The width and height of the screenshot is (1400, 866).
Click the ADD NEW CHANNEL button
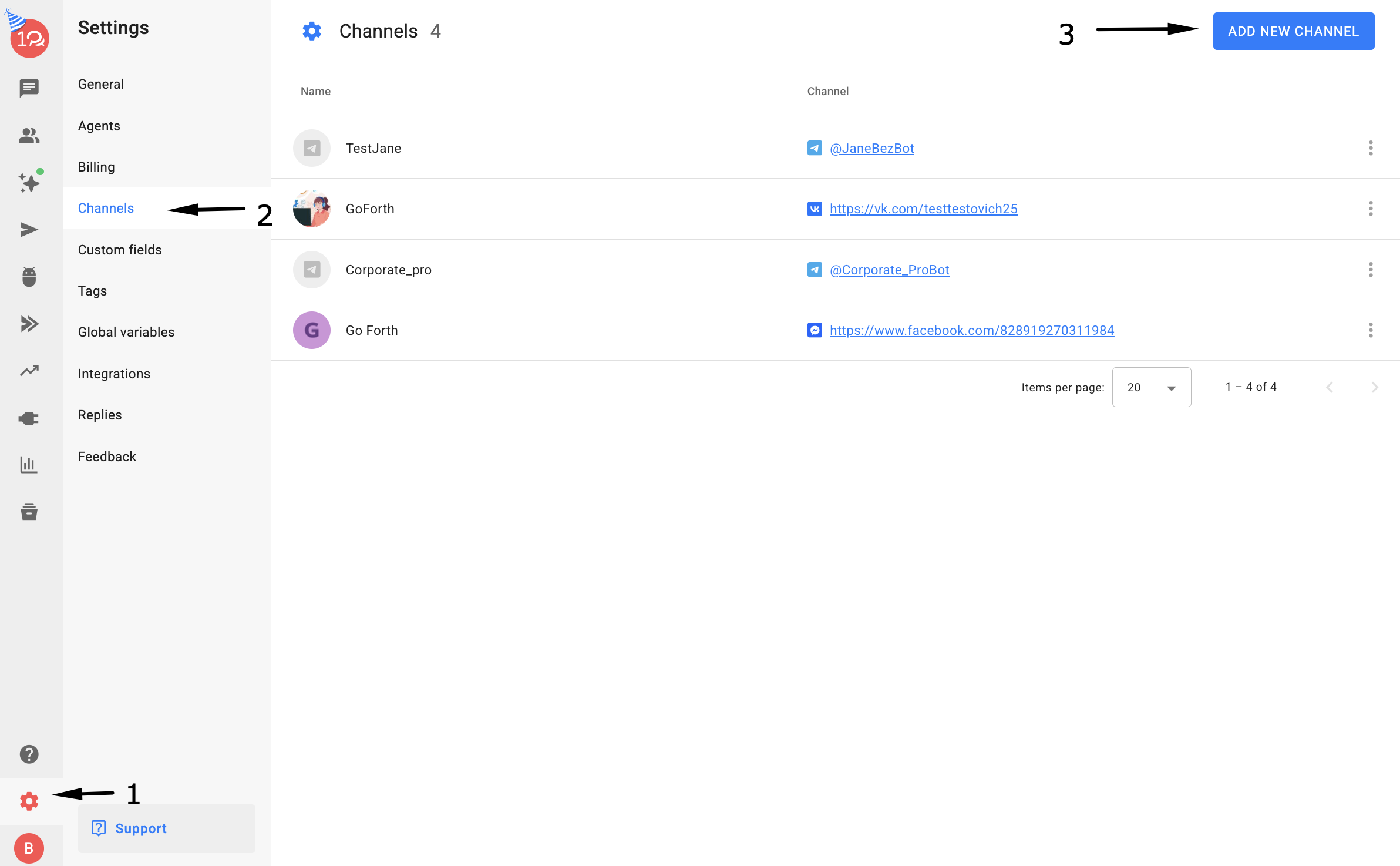[x=1293, y=31]
